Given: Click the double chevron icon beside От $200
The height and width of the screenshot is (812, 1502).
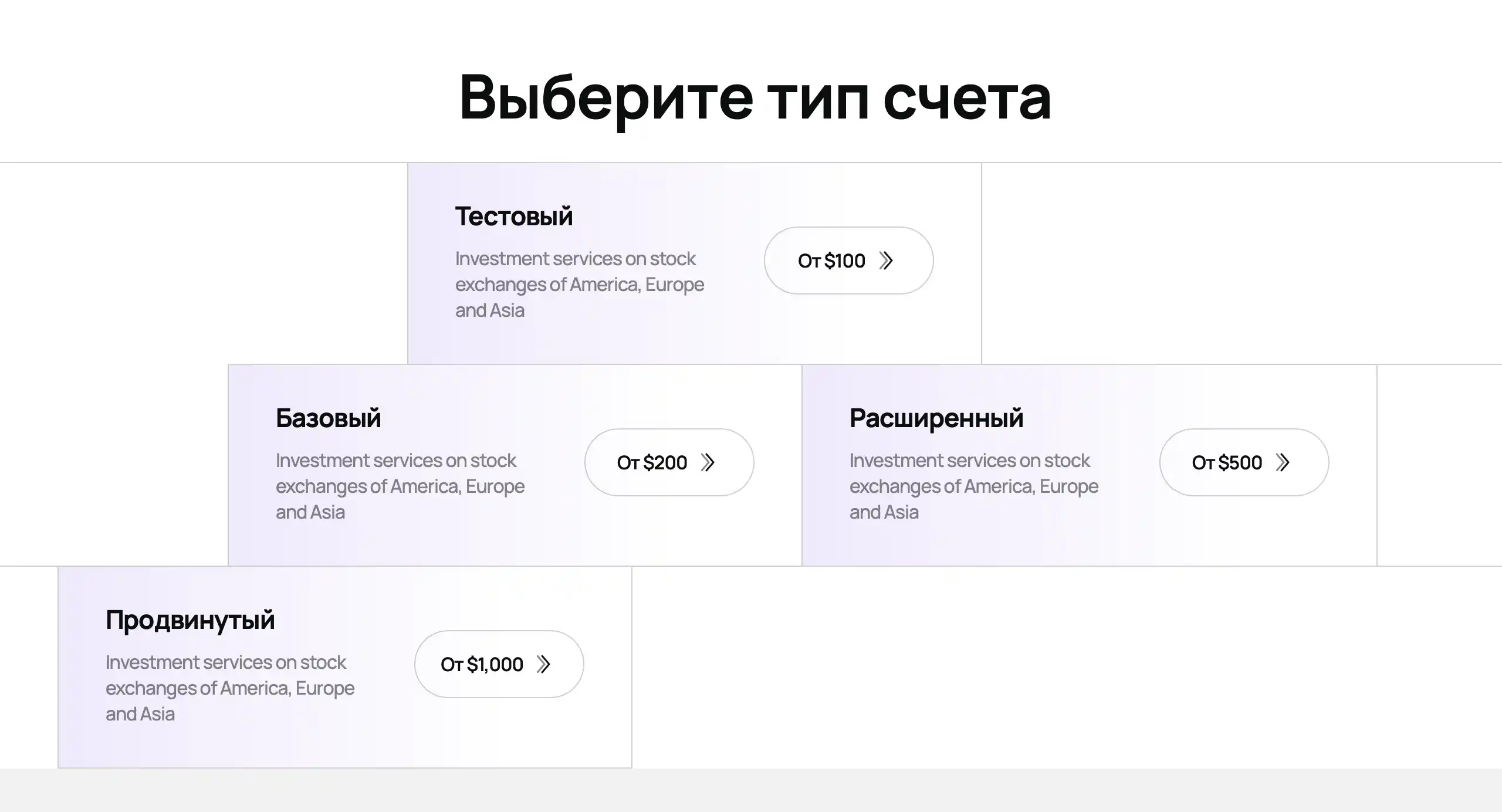Looking at the screenshot, I should (x=708, y=462).
